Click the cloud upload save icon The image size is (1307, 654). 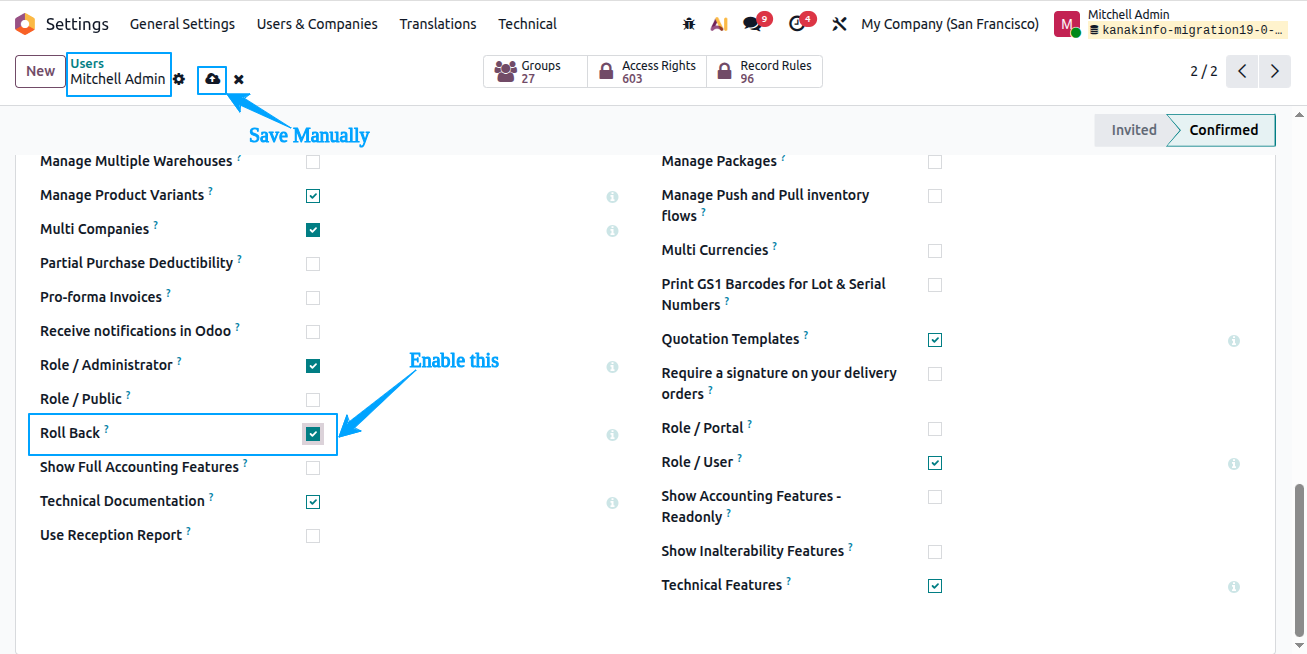(x=212, y=79)
